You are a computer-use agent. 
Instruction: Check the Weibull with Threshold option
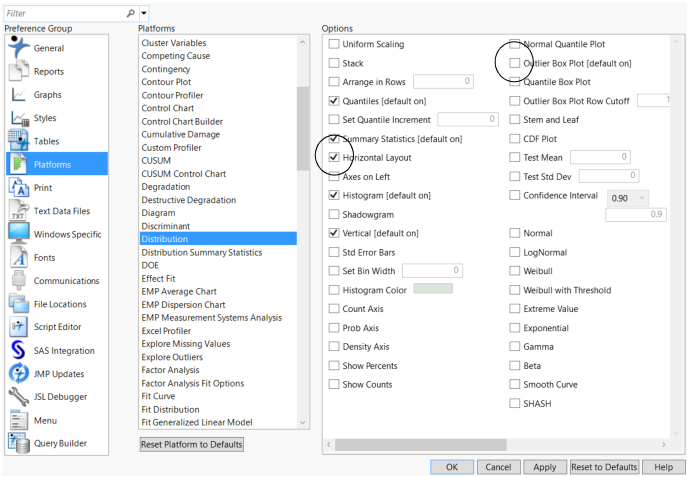515,290
